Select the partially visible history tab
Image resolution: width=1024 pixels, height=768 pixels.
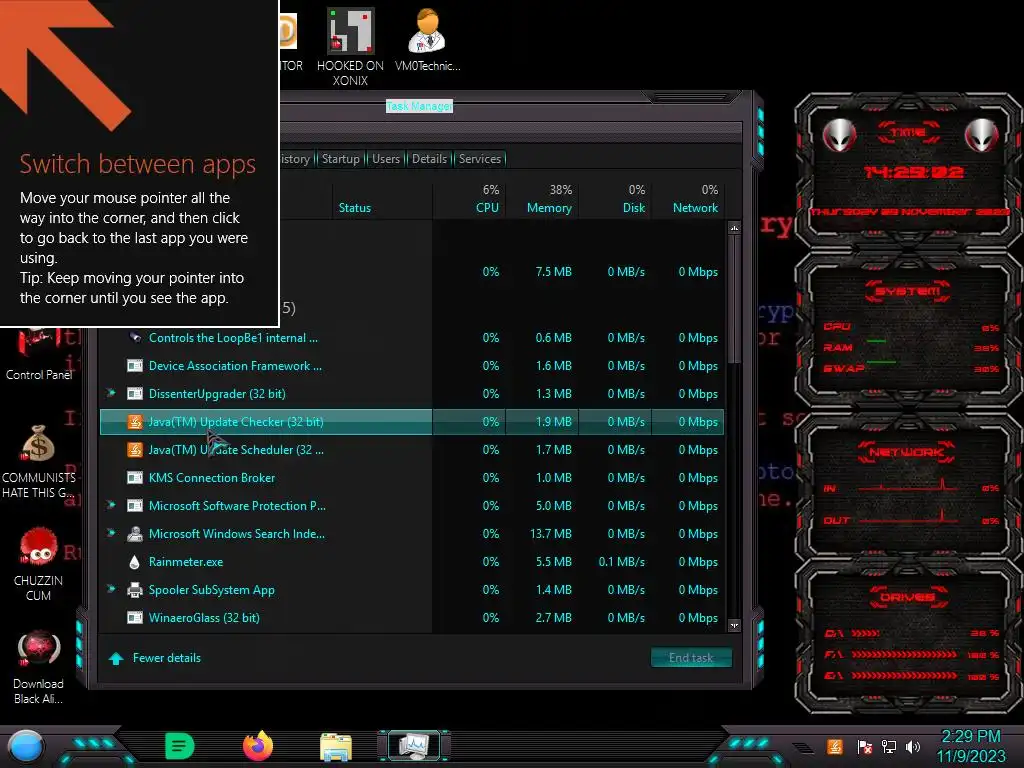coord(296,159)
